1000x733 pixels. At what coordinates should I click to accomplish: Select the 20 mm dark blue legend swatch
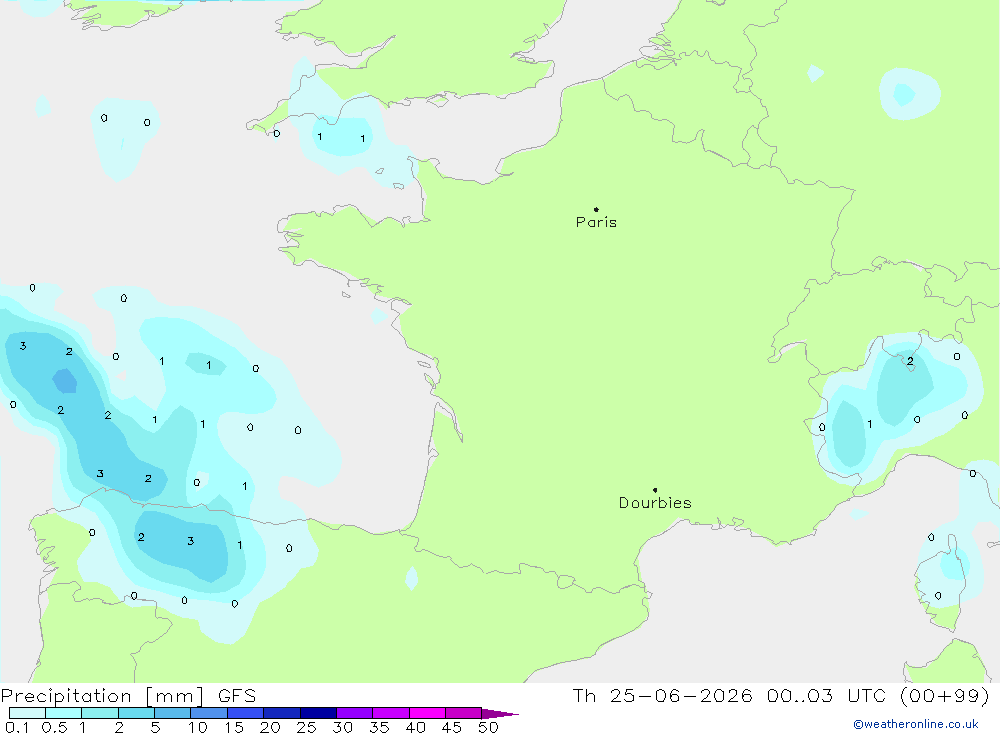pos(281,713)
